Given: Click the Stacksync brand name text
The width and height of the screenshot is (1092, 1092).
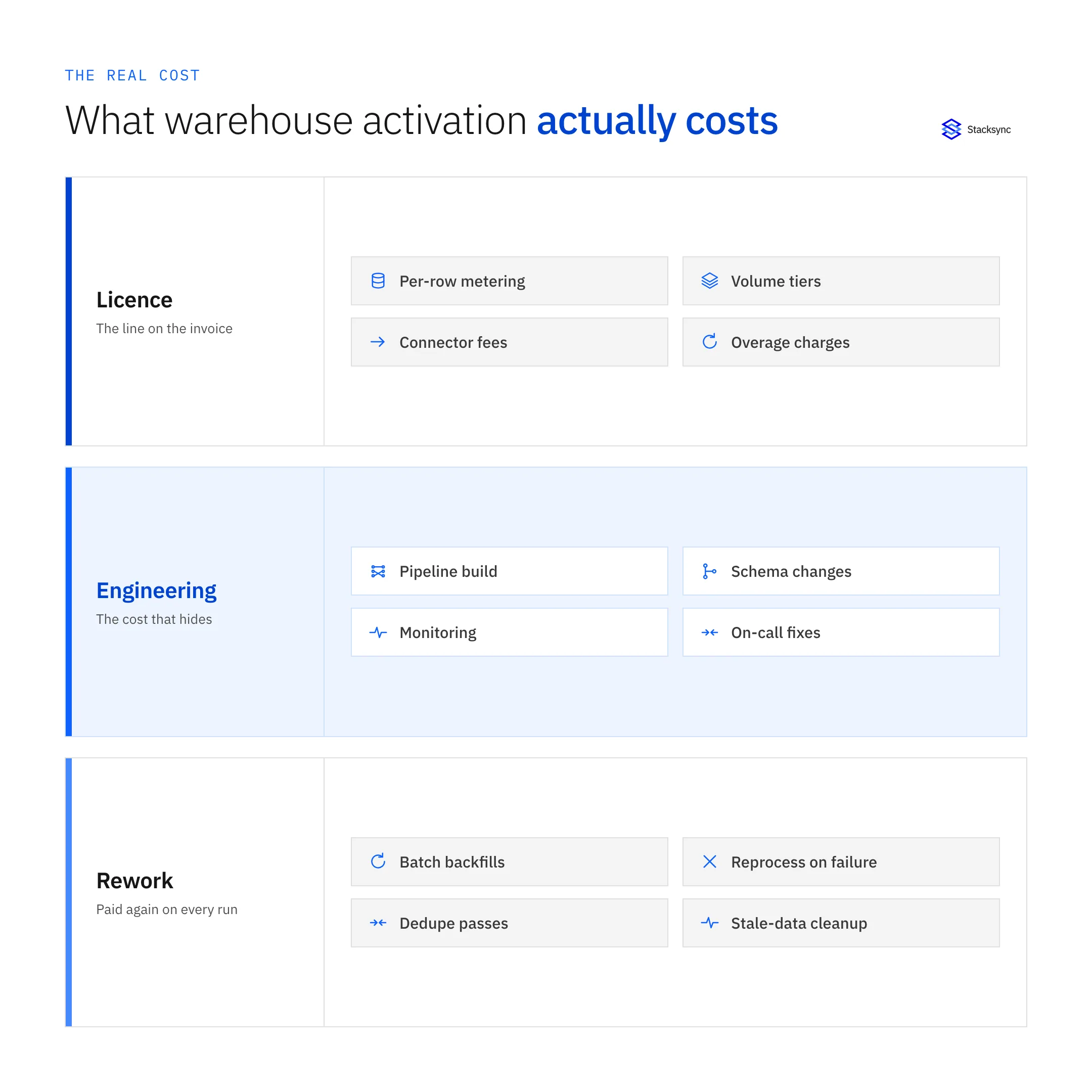Looking at the screenshot, I should (988, 129).
